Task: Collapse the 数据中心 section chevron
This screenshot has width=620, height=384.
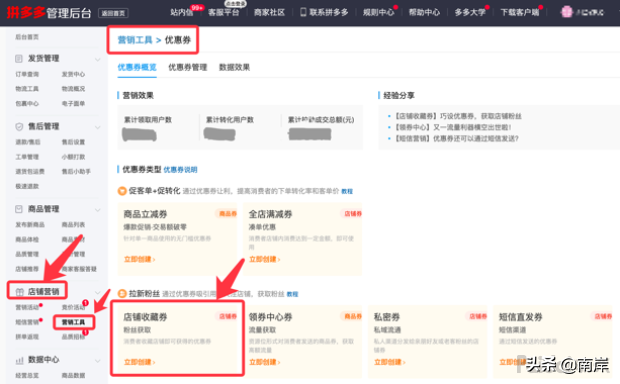Action: [98, 361]
